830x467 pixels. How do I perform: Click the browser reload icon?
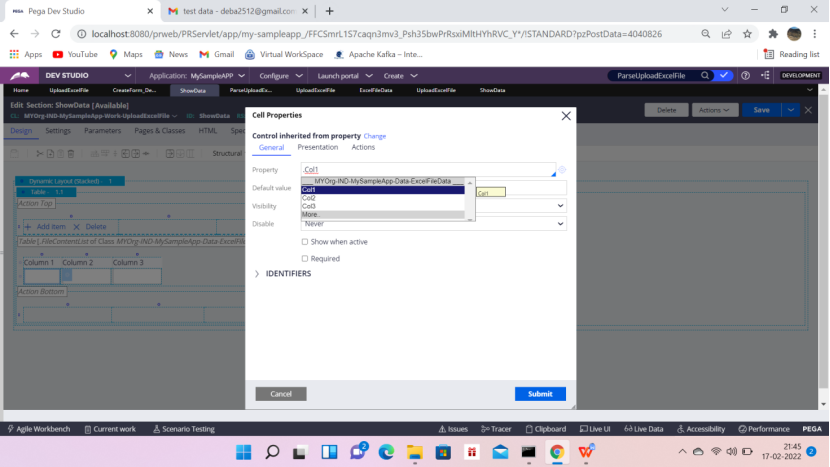(56, 34)
